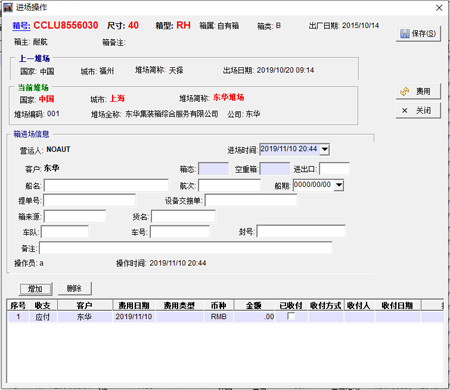450x390 pixels.
Task: Click the empty 收付日期 cell in row 1
Action: tap(398, 317)
